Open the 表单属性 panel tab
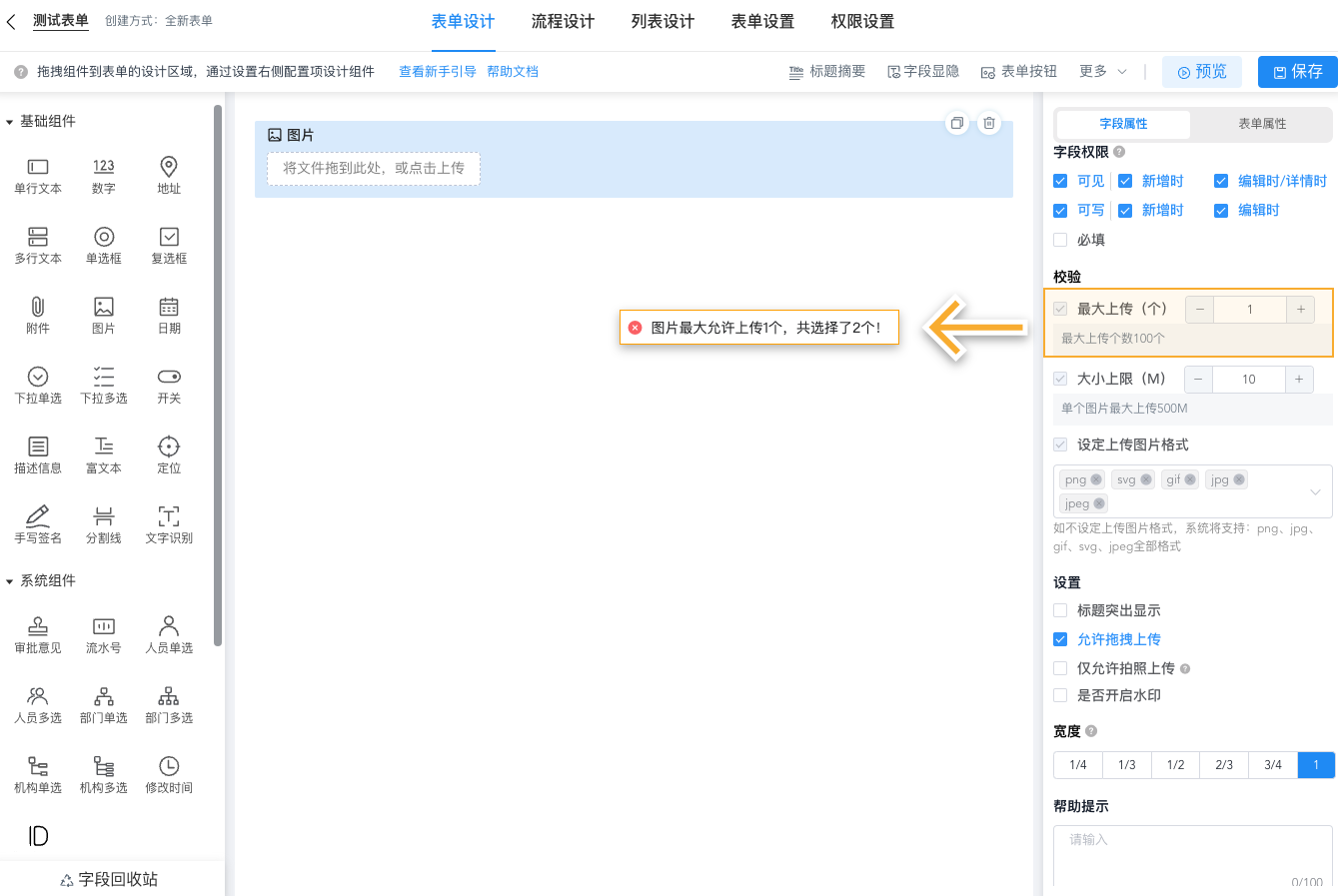Viewport: 1338px width, 896px height. tap(1261, 124)
